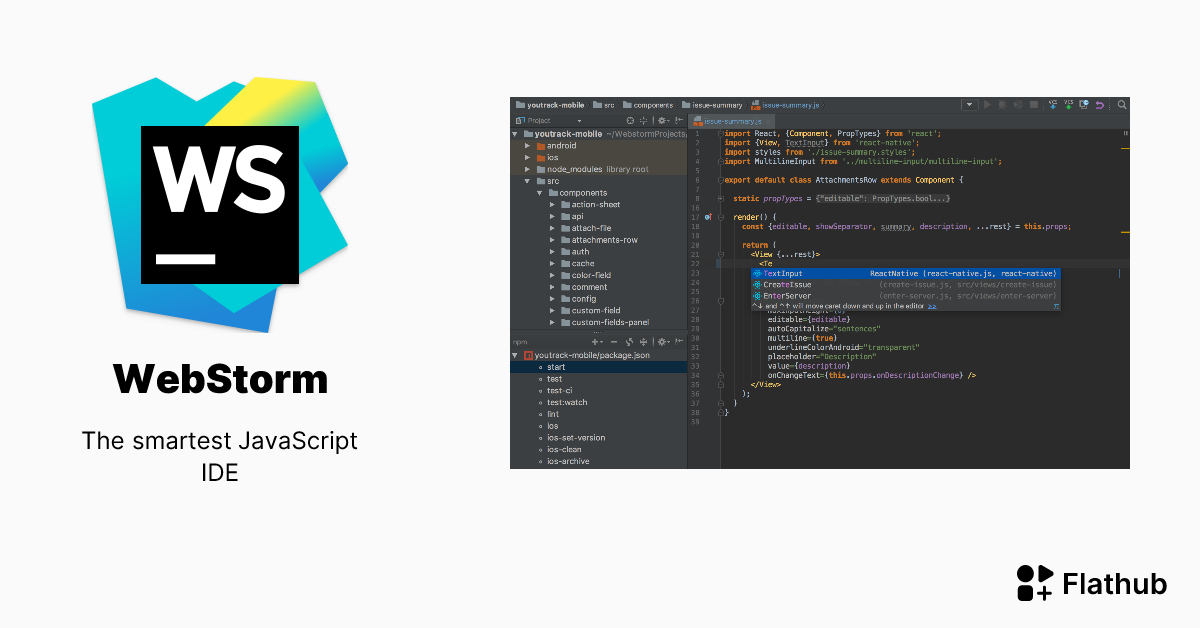Select the issue-summary.js editor tab
1200x628 pixels.
[x=732, y=120]
